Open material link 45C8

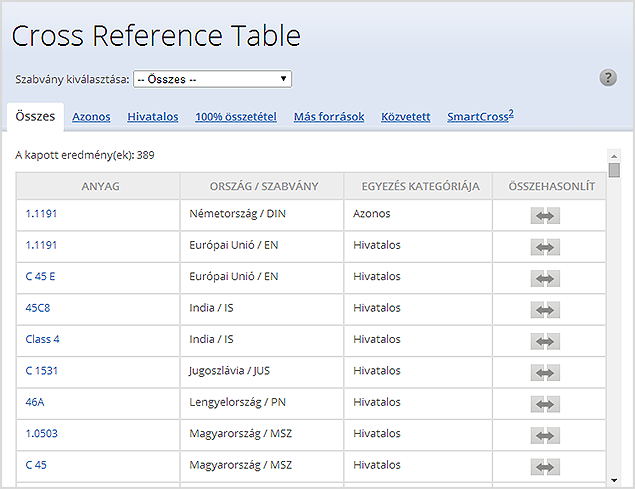coord(38,308)
